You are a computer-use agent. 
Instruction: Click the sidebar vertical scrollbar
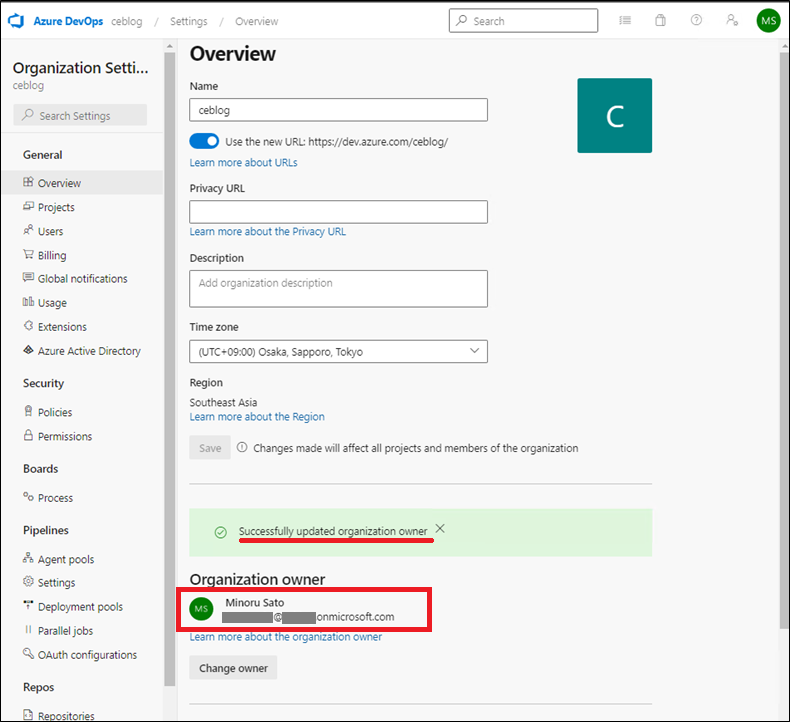[170, 369]
